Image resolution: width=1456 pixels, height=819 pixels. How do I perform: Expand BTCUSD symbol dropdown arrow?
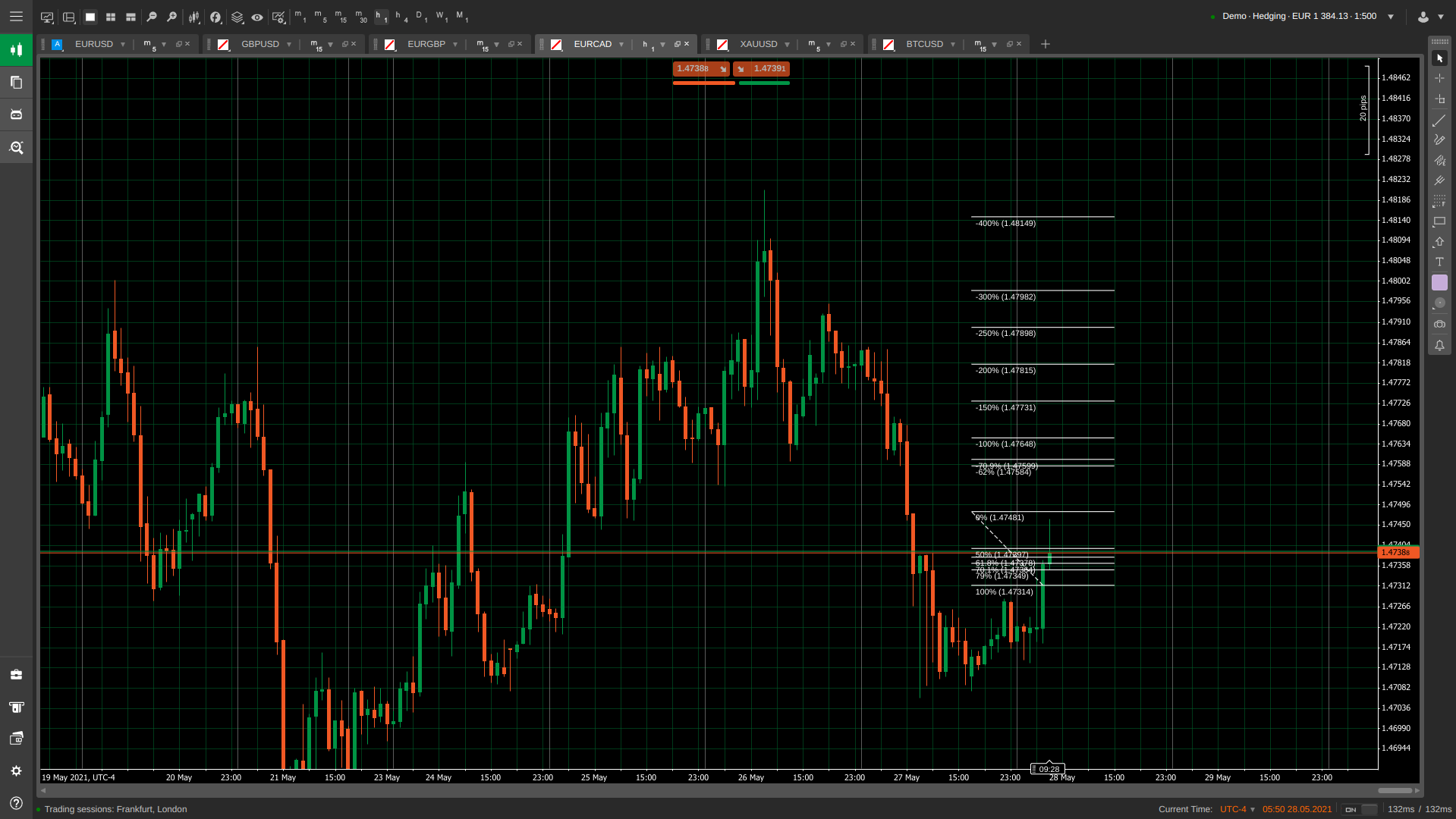tap(953, 45)
